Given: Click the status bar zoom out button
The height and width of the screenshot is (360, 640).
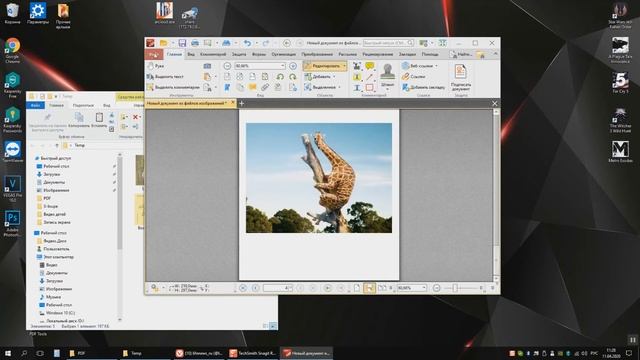Looking at the screenshot, I should tap(436, 288).
